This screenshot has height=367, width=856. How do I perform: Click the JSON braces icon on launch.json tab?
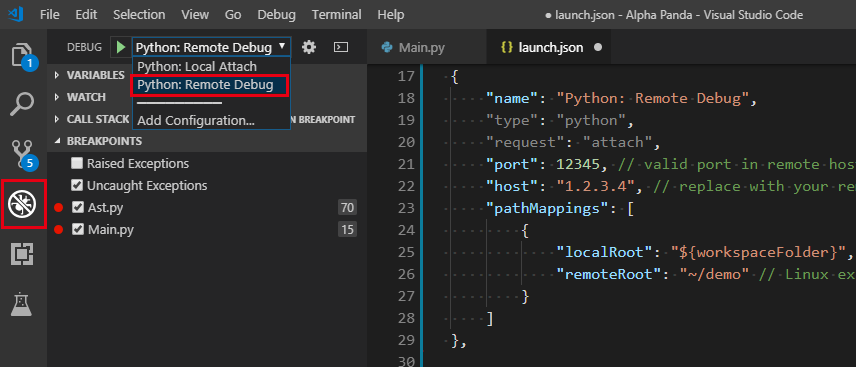point(507,48)
